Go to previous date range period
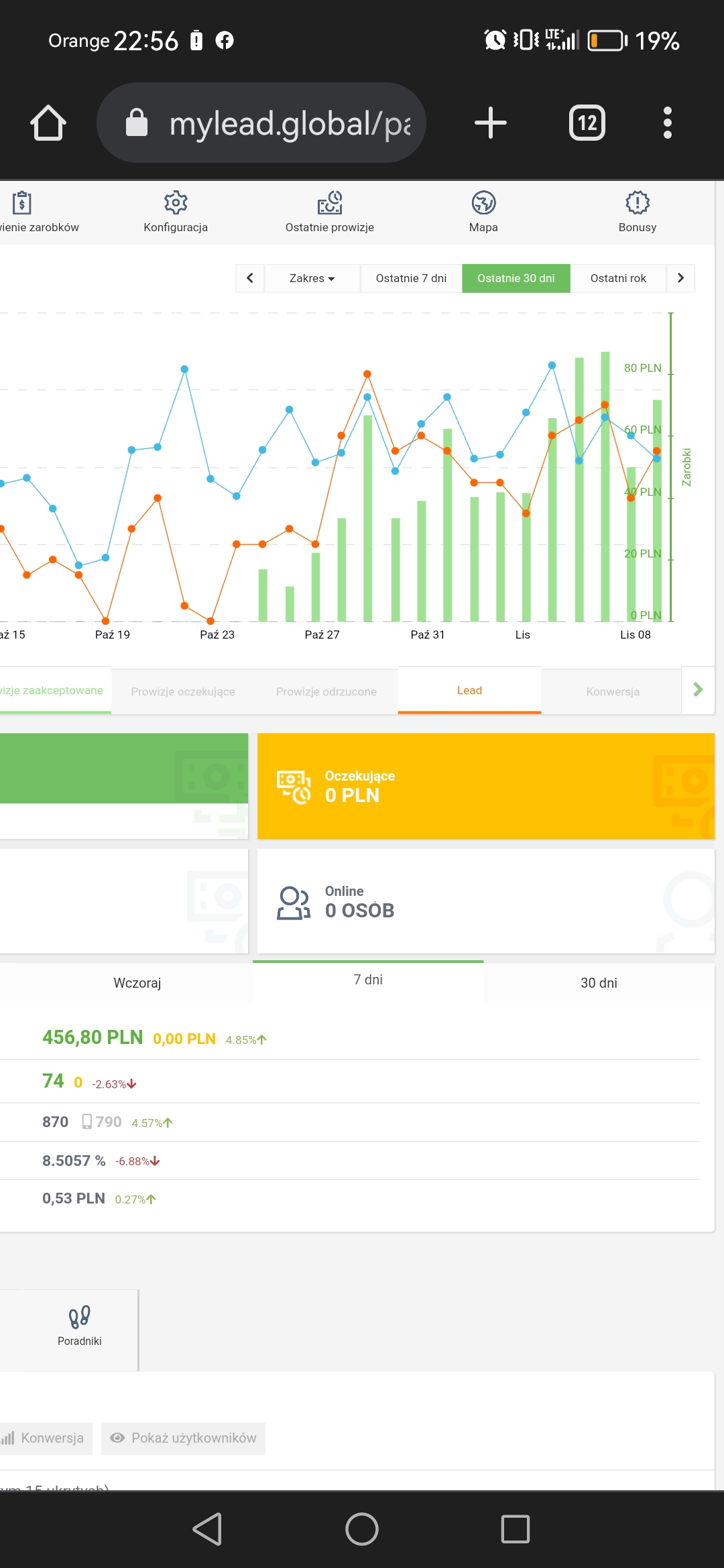Viewport: 724px width, 1568px height. (250, 278)
